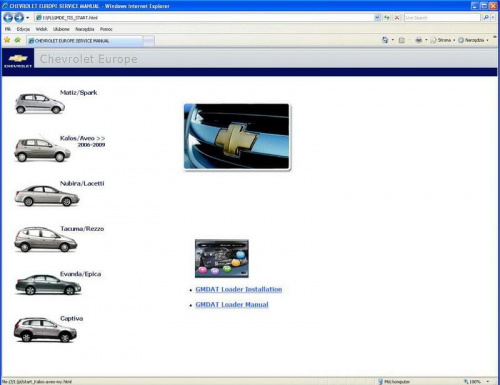Click the Matiz/Spark model label
This screenshot has width=500, height=385.
click(x=78, y=93)
